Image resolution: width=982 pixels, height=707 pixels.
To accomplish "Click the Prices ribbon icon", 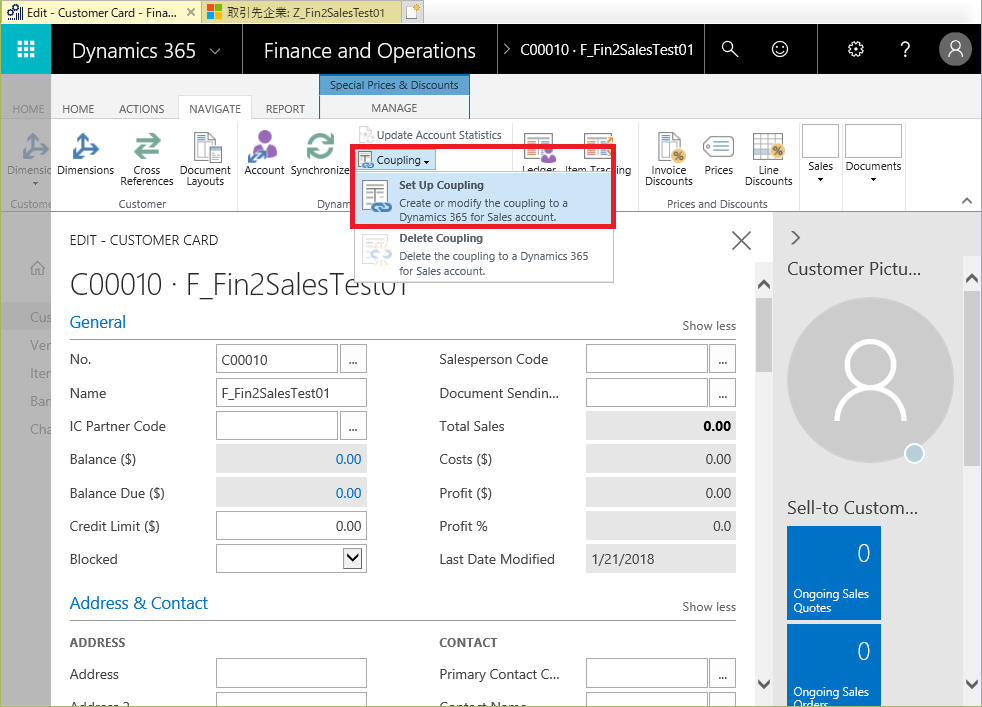I will click(x=718, y=154).
